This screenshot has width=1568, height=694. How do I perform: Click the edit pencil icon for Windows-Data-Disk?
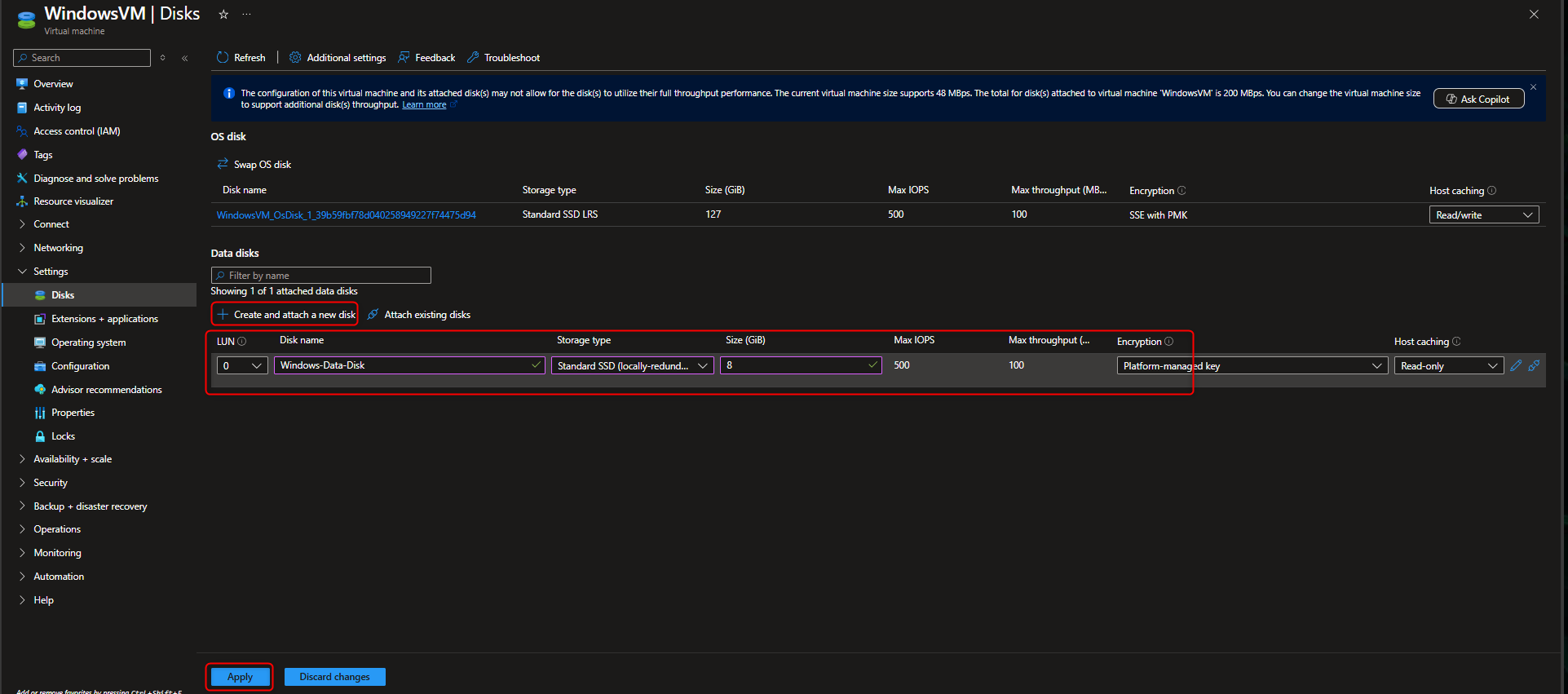pyautogui.click(x=1516, y=365)
